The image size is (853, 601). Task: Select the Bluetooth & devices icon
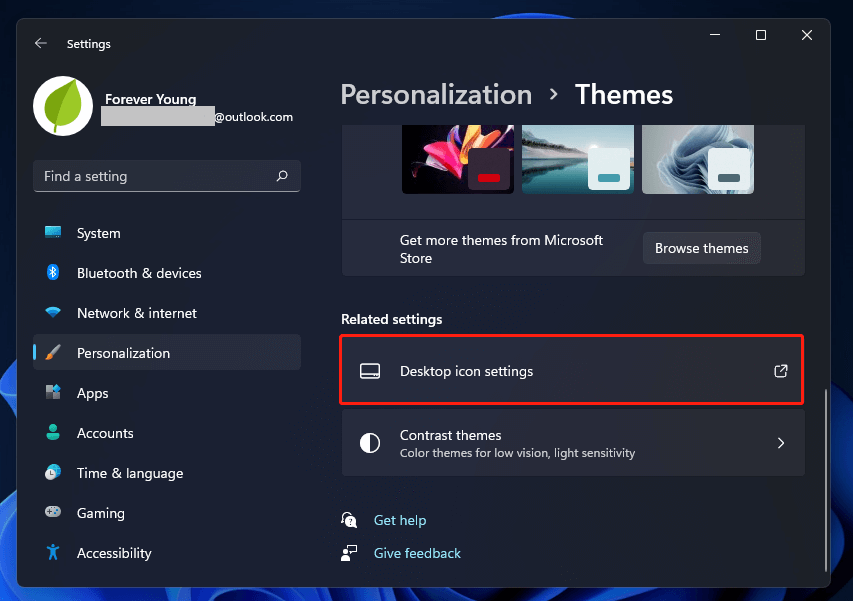pos(53,273)
